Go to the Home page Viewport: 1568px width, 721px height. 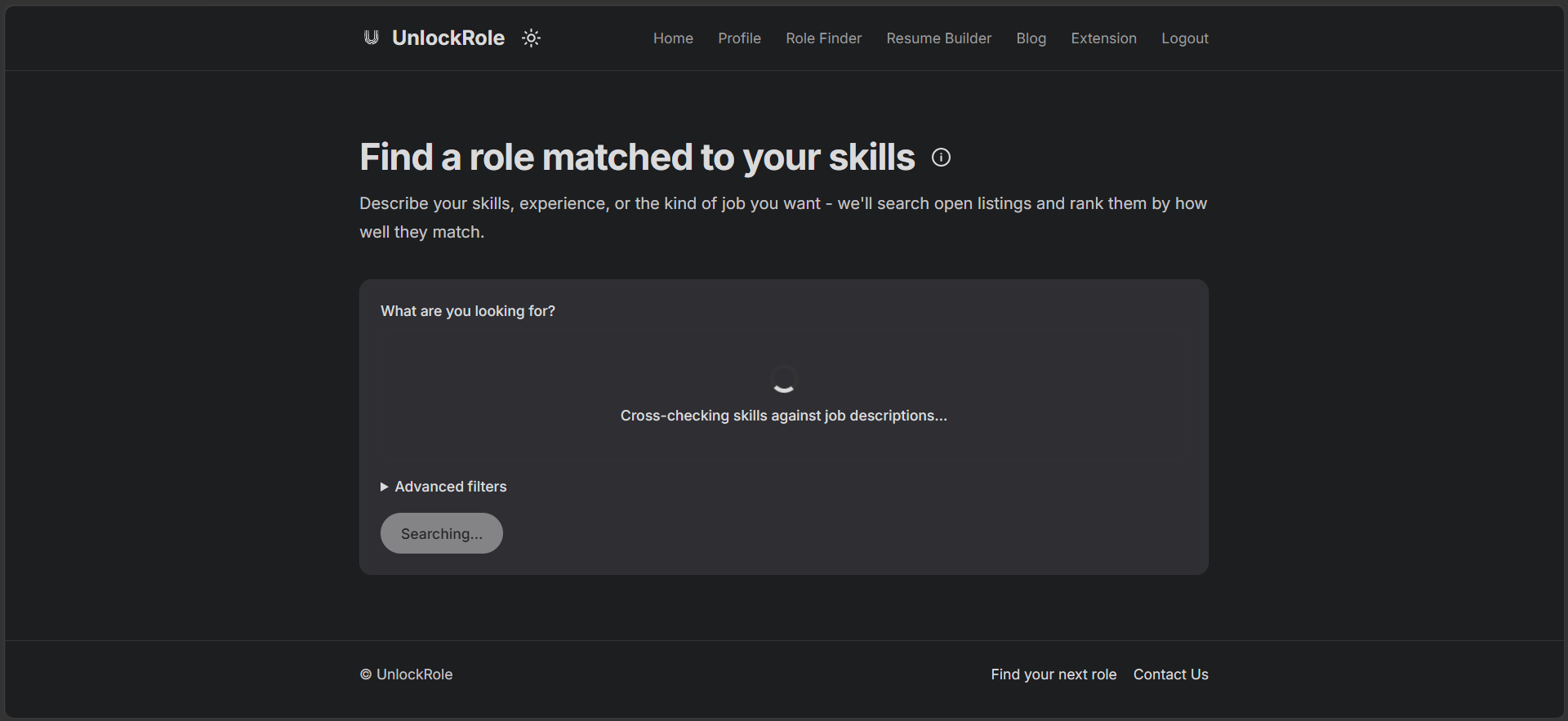point(673,38)
